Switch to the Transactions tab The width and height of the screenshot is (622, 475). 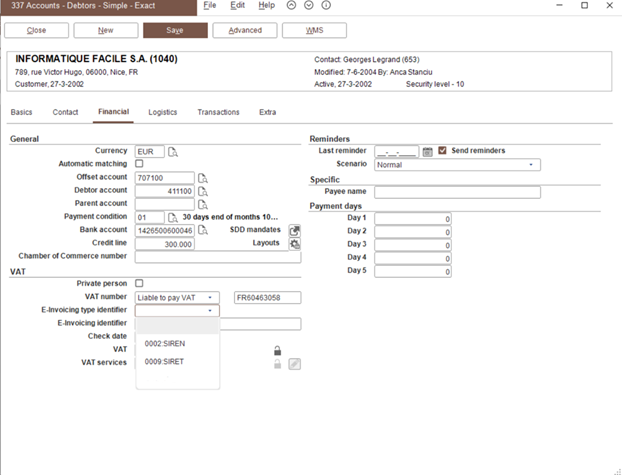click(x=218, y=112)
